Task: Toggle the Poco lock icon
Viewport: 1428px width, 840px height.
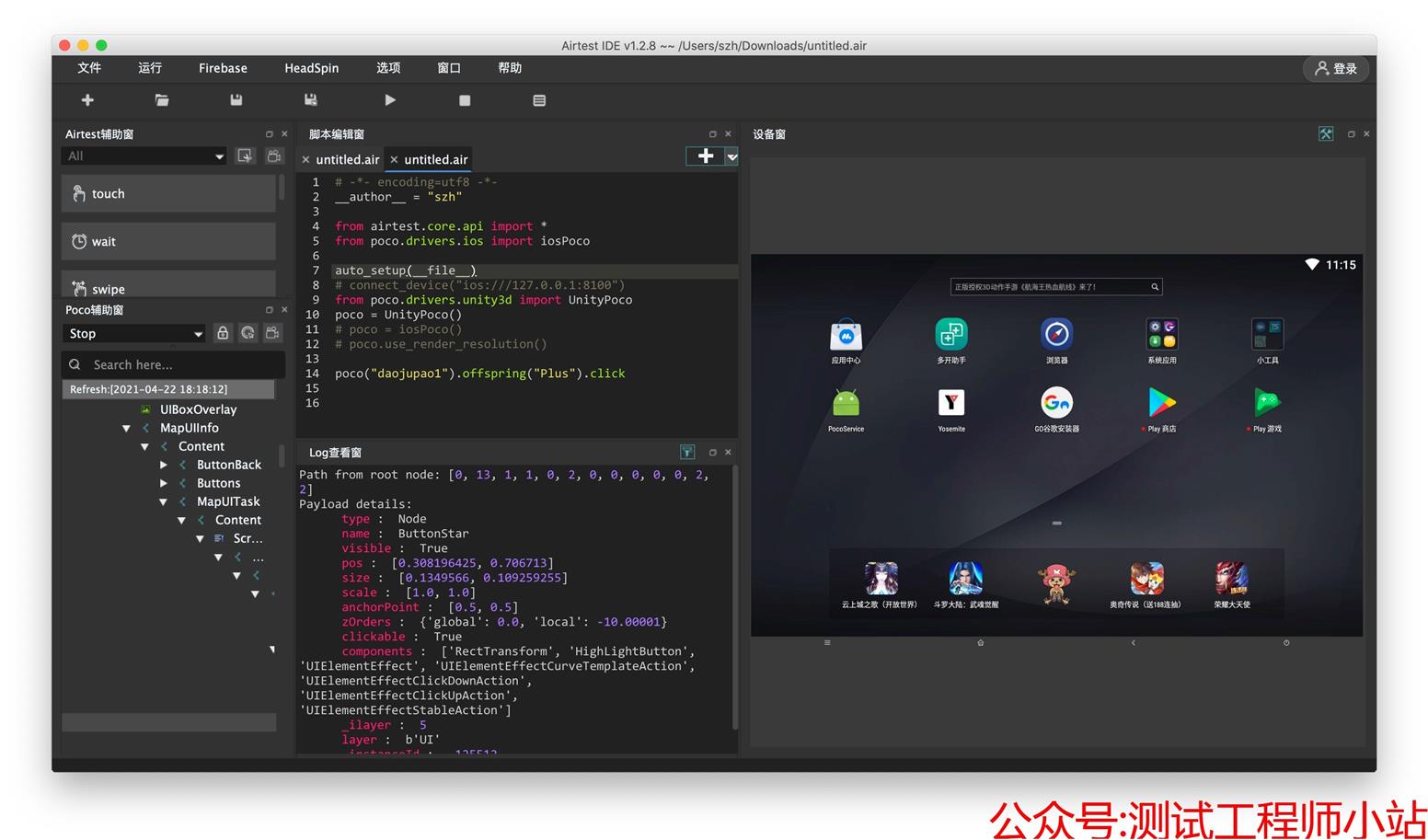Action: click(223, 333)
